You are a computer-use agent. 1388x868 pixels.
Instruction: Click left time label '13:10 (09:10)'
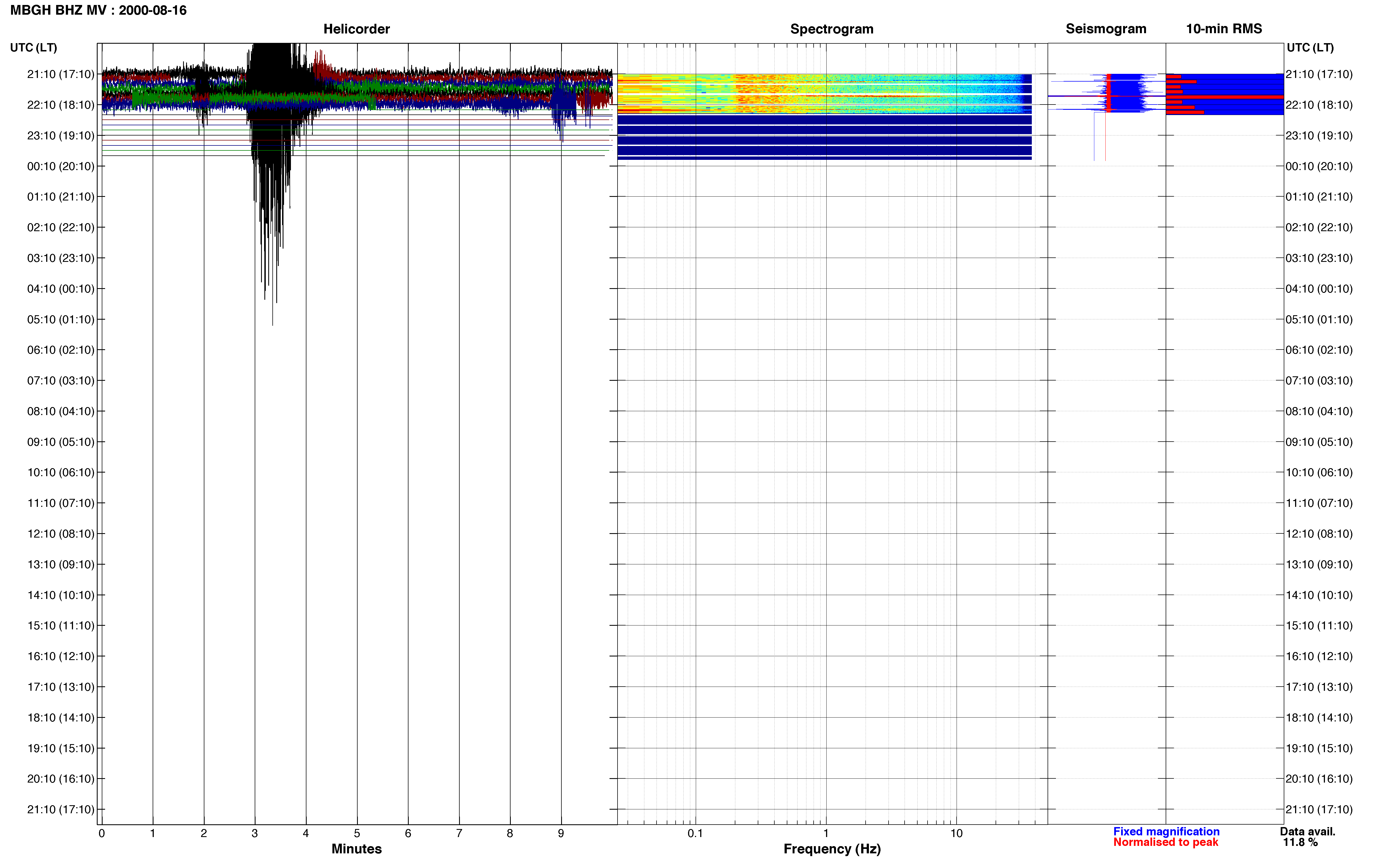(61, 564)
